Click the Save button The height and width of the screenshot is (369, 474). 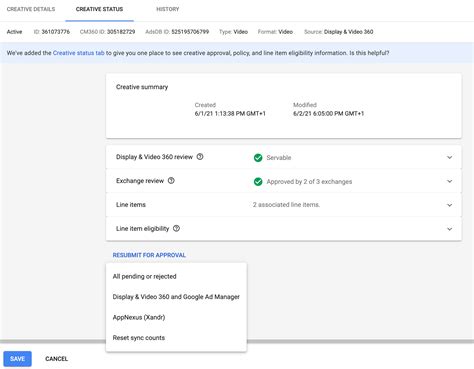coord(17,359)
